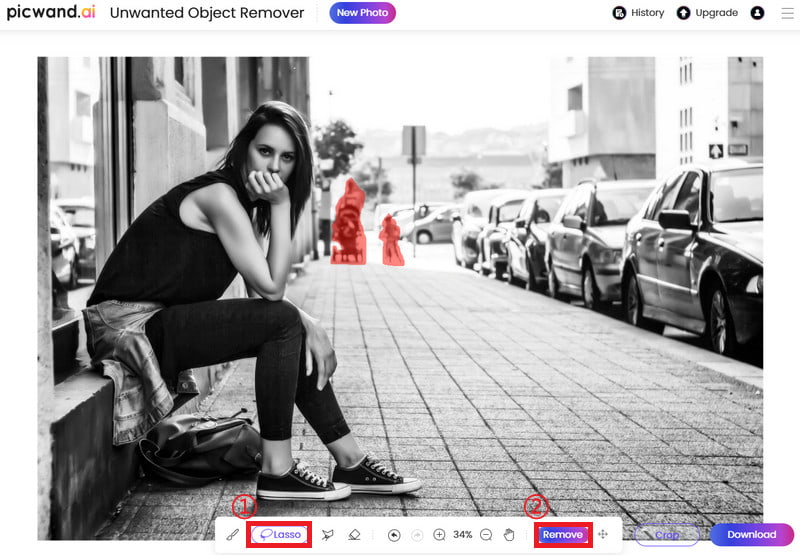Select the Brush tool in bottom toolbar

tap(233, 535)
